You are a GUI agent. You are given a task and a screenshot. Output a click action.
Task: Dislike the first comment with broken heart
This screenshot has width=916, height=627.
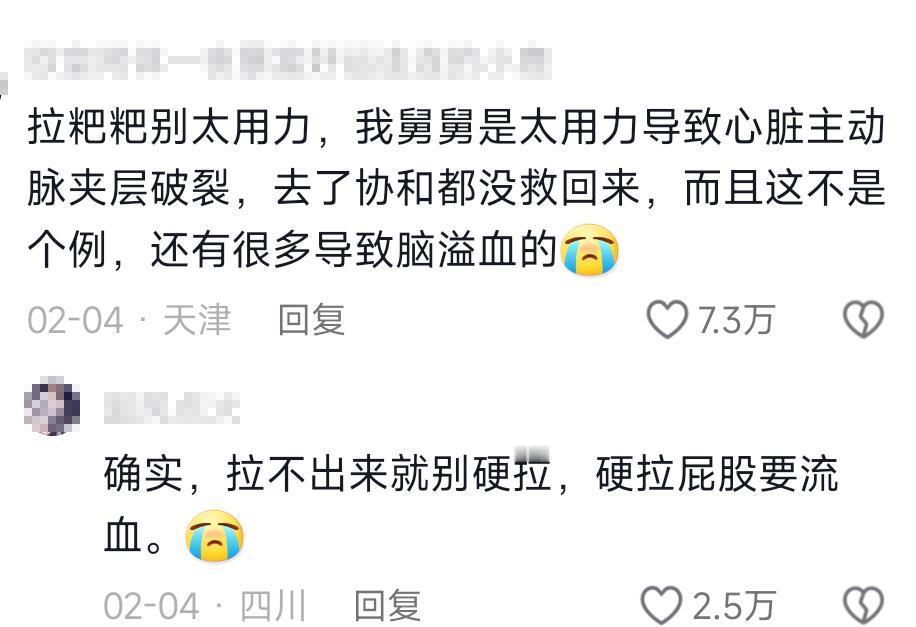(x=863, y=320)
